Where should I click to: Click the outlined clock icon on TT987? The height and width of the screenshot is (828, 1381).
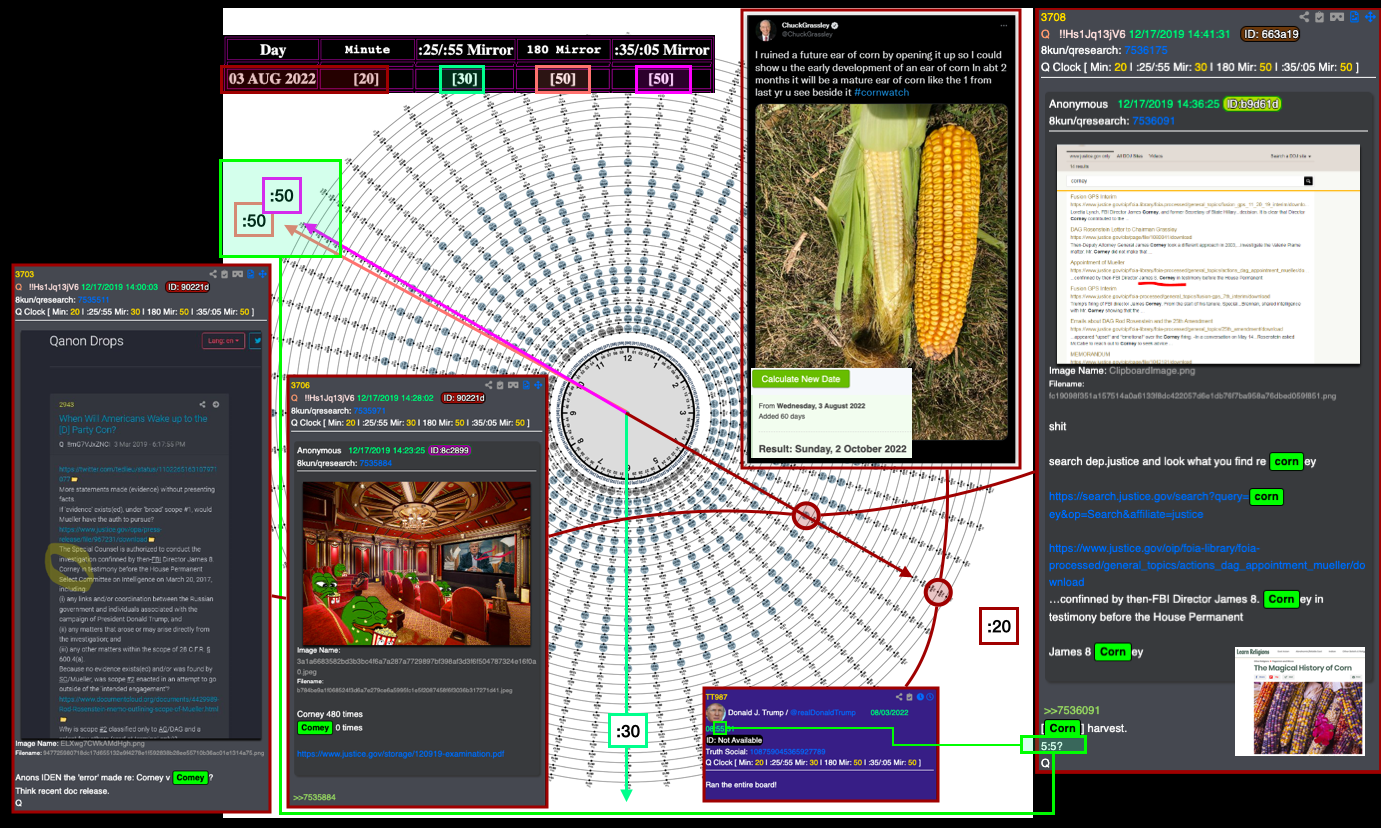(x=930, y=697)
